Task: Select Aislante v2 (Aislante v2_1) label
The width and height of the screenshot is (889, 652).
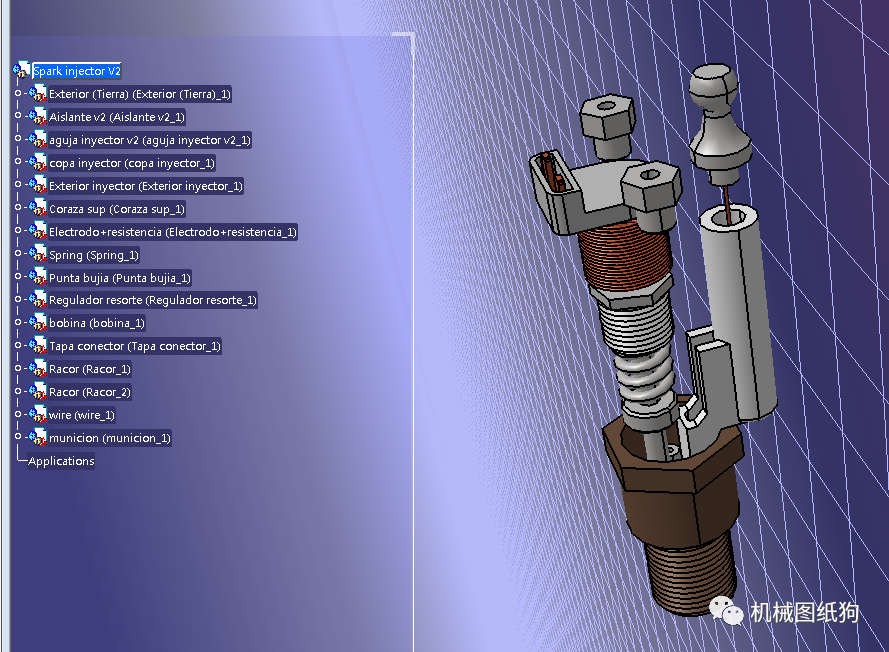Action: pyautogui.click(x=117, y=117)
